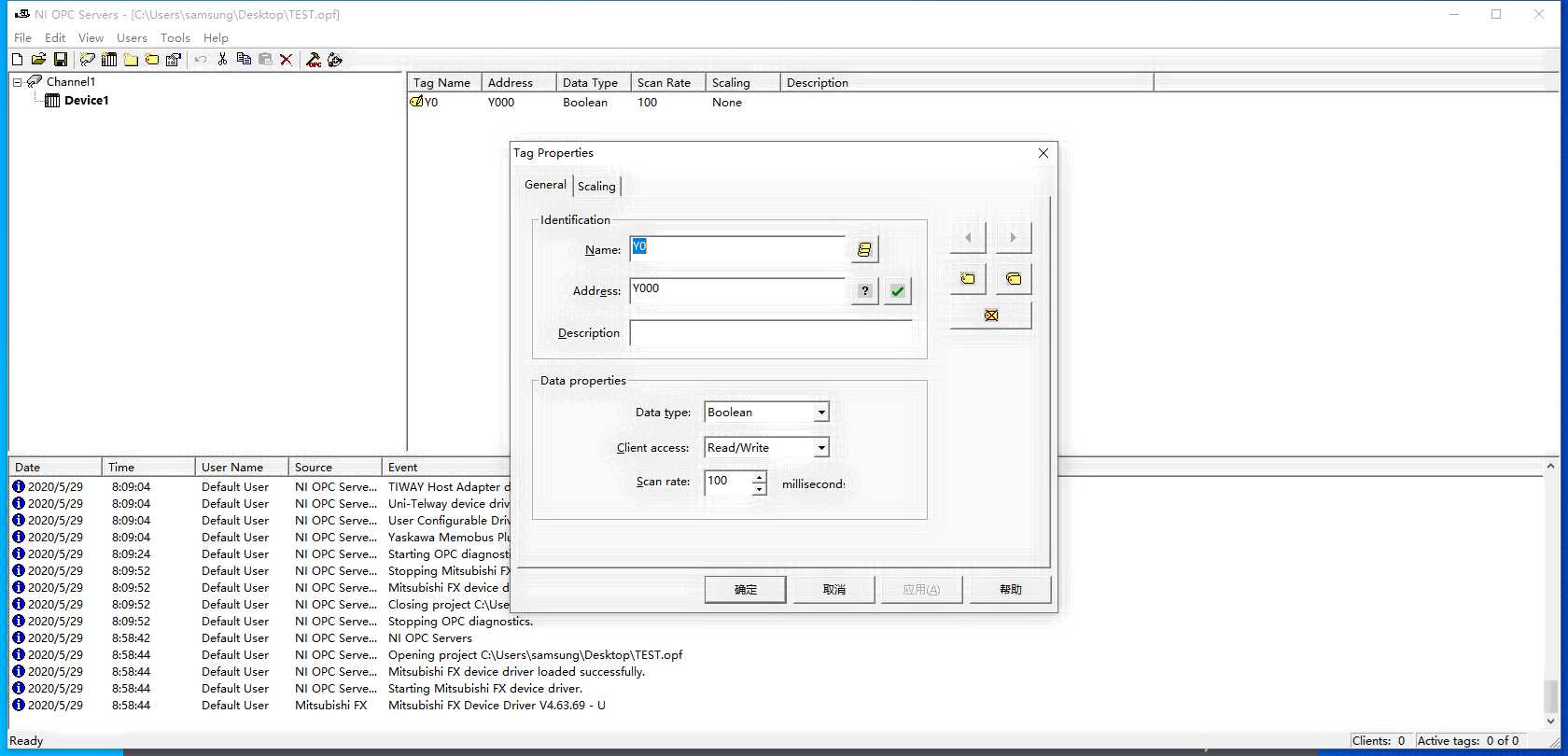The image size is (1568, 756).
Task: Select Device1 in the tree
Action: click(x=86, y=101)
